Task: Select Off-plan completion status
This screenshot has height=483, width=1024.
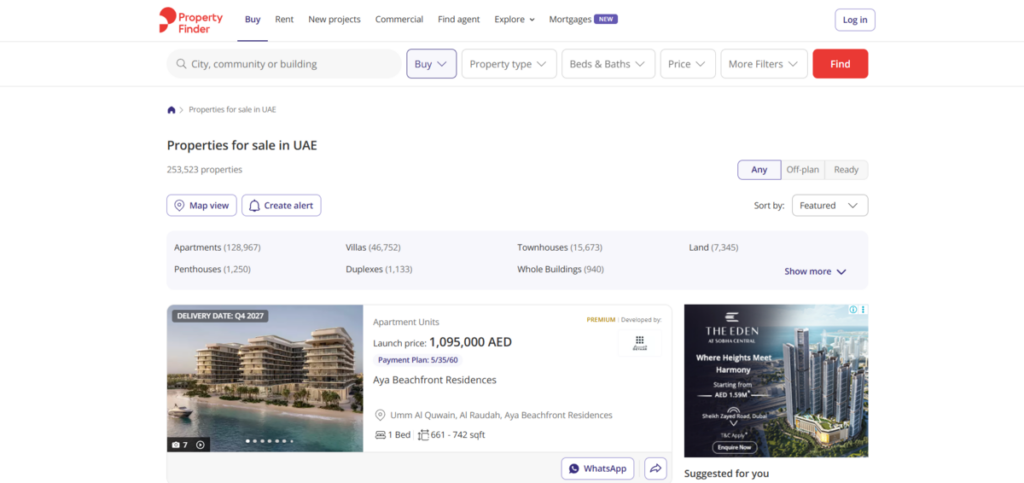Action: [803, 170]
